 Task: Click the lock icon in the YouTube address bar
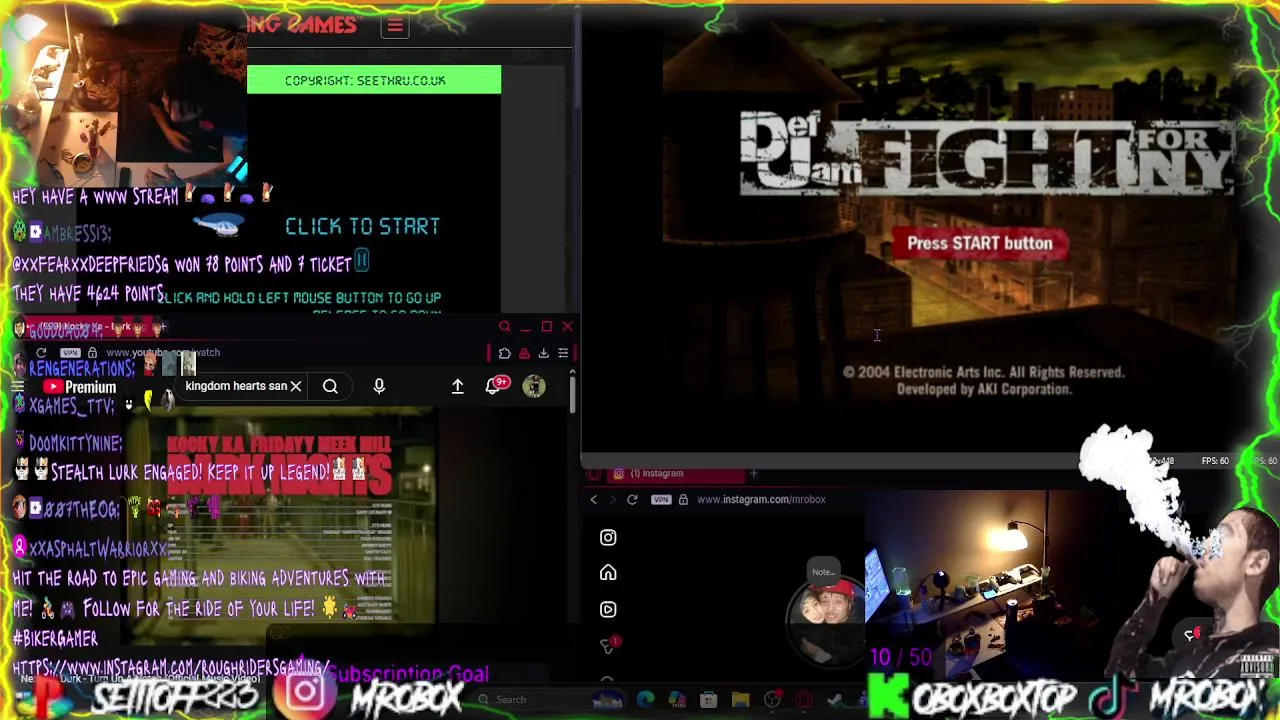click(x=92, y=352)
